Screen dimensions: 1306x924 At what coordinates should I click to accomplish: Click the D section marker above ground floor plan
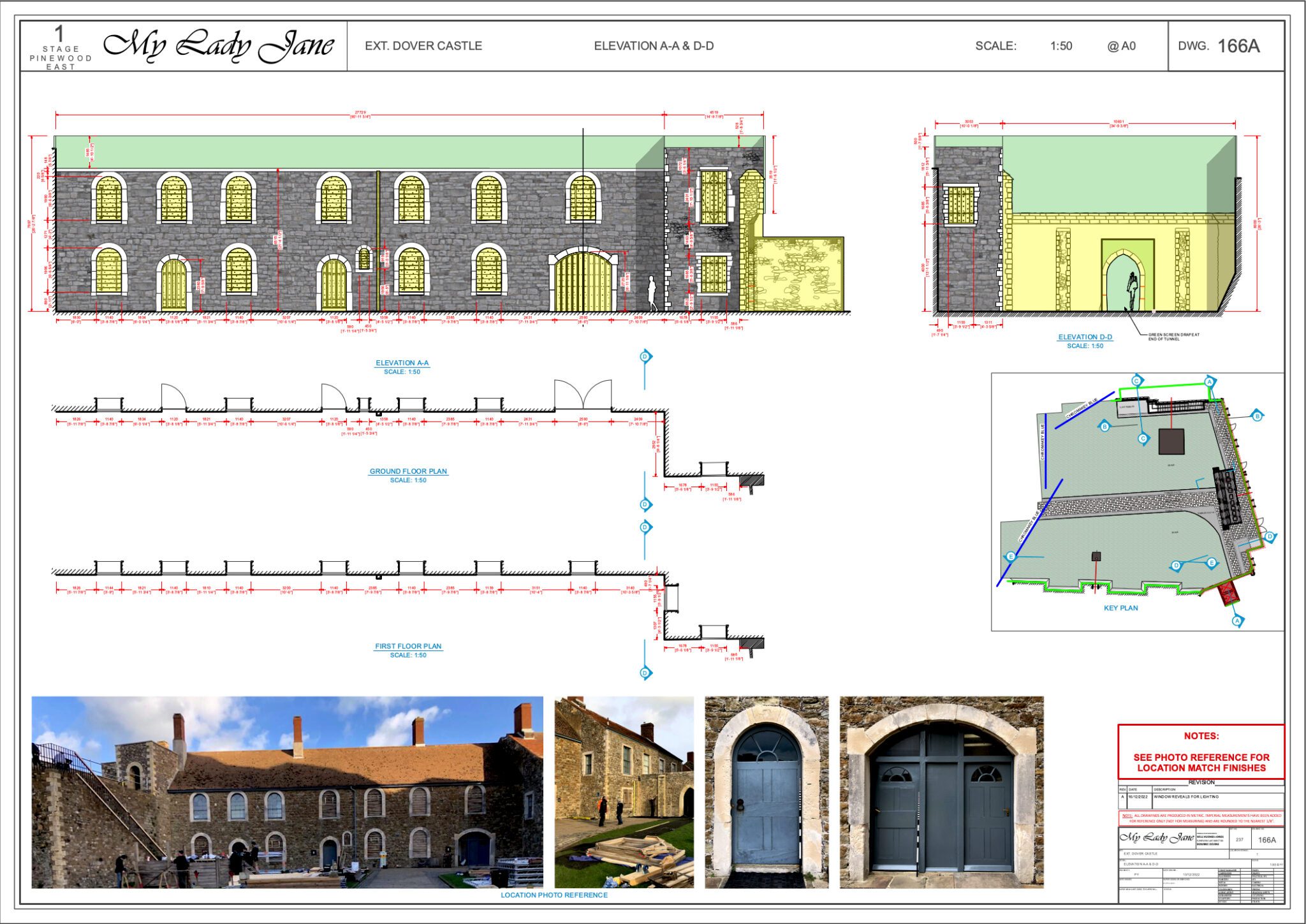[645, 356]
